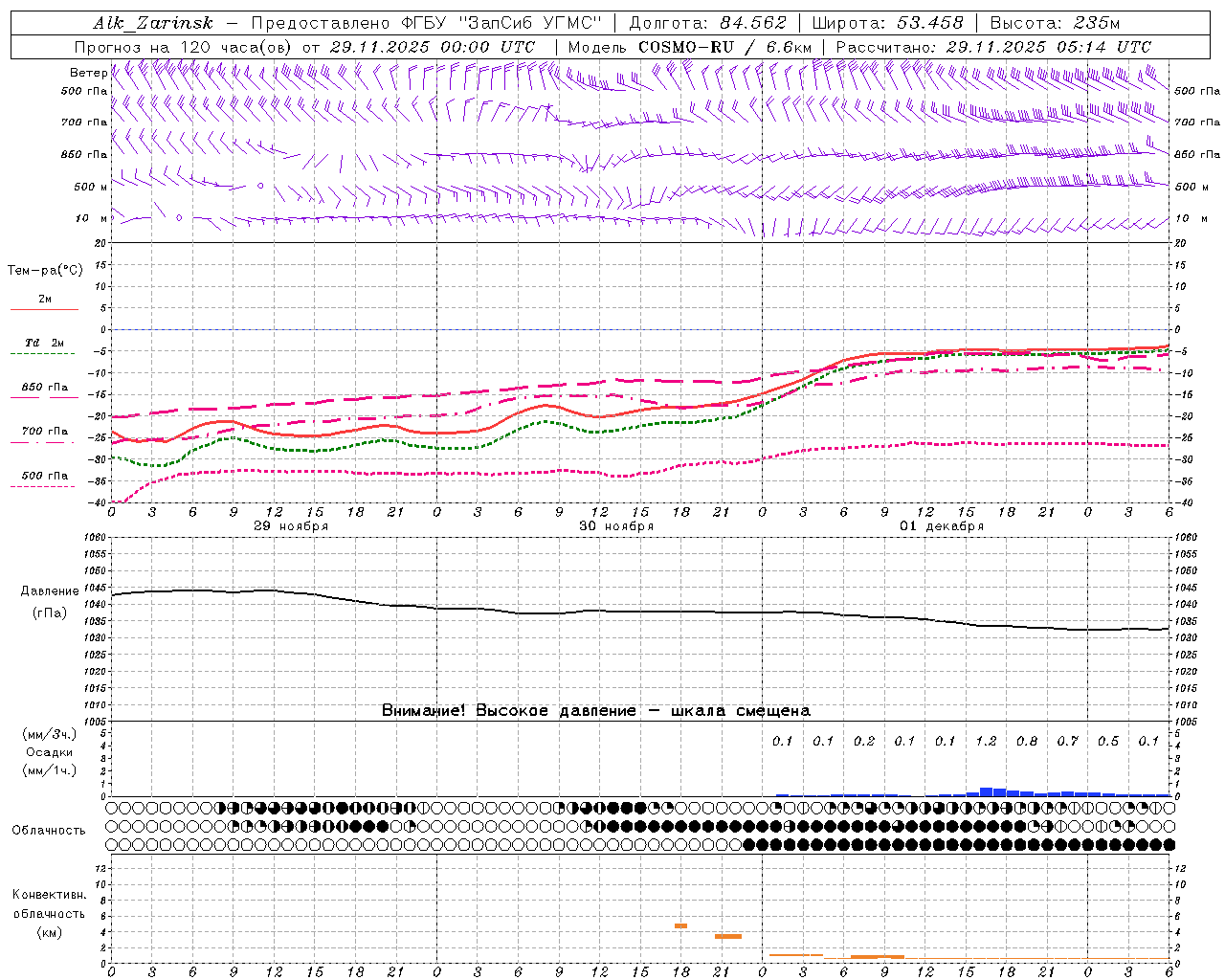Viewport: 1225px width, 980px height.
Task: Click the station name Alk_Zarinsk in the header
Action: [x=153, y=23]
